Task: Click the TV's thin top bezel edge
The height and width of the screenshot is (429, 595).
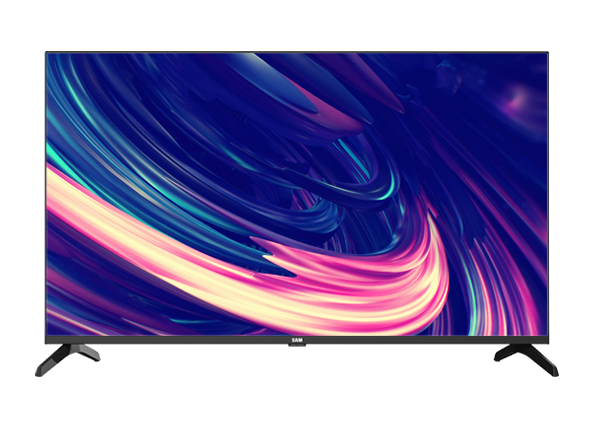Action: tap(297, 52)
